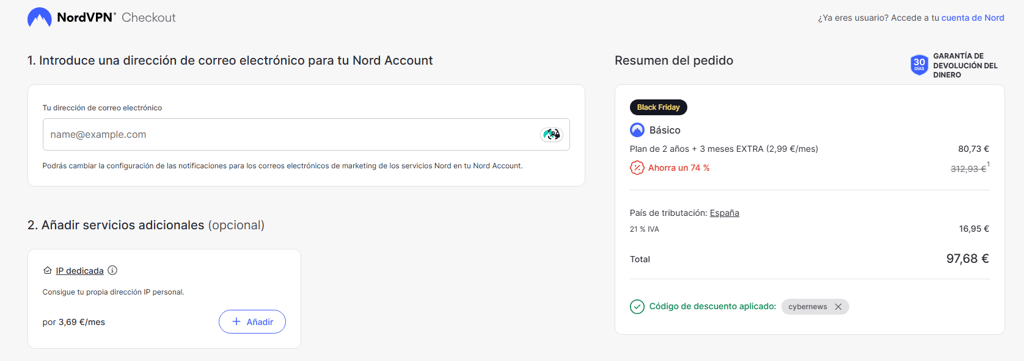Click the 'Introduce una dirección de correo' heading
The width and height of the screenshot is (1024, 361).
point(231,61)
